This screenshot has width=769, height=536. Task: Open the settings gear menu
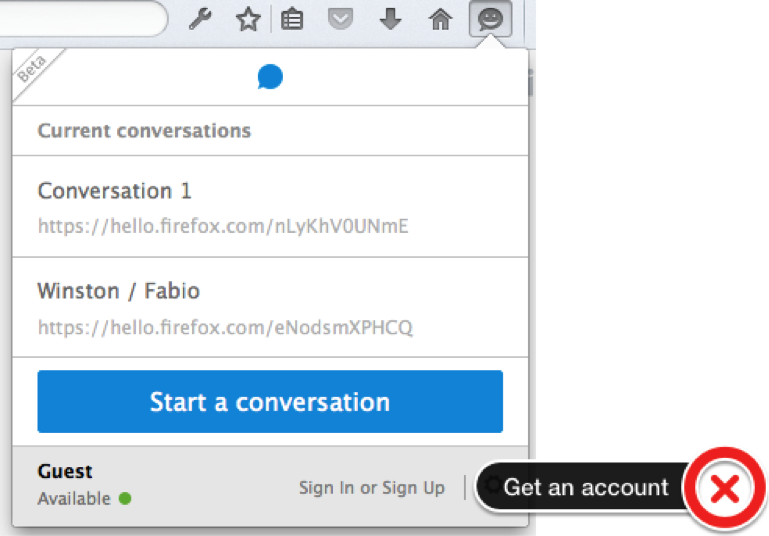click(492, 485)
